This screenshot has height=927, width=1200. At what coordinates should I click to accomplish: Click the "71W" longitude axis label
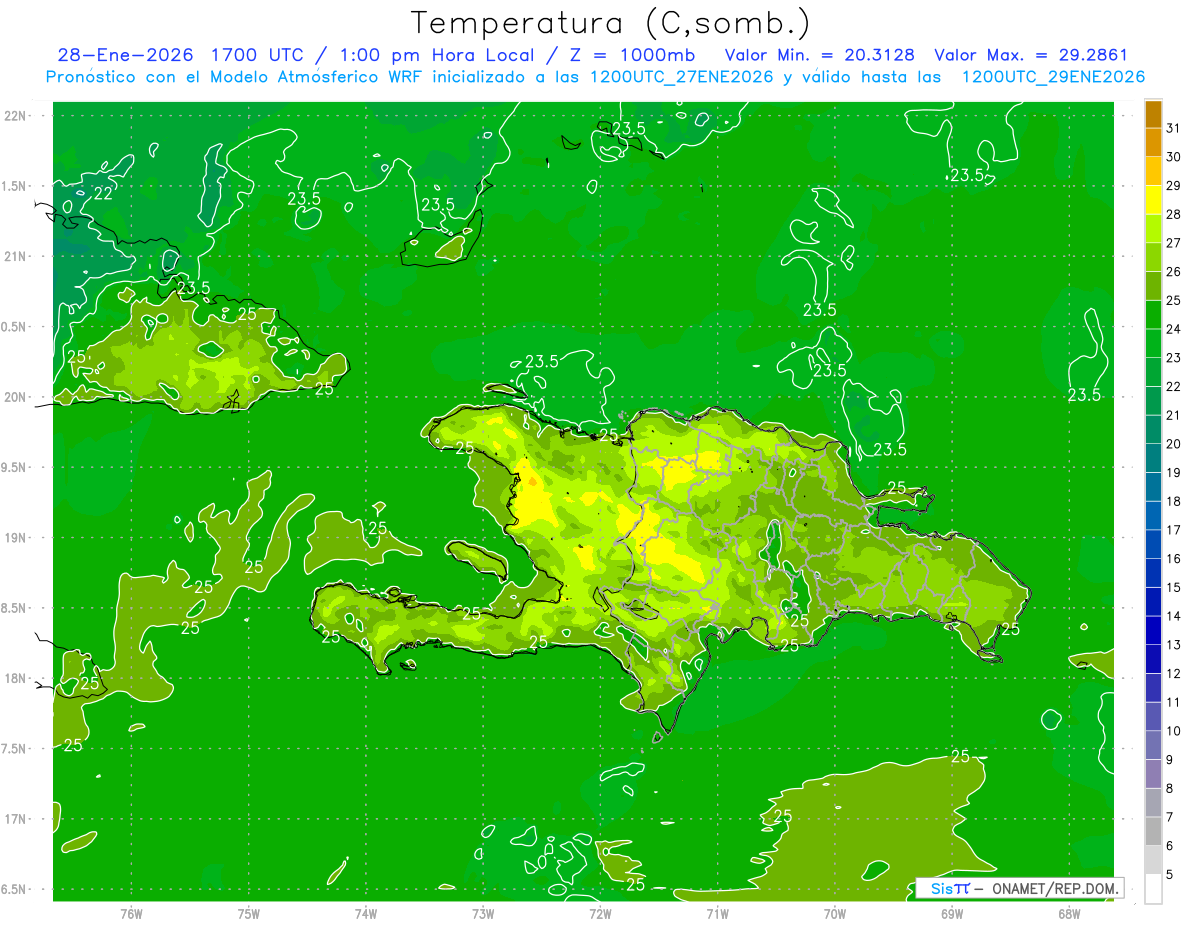717,913
